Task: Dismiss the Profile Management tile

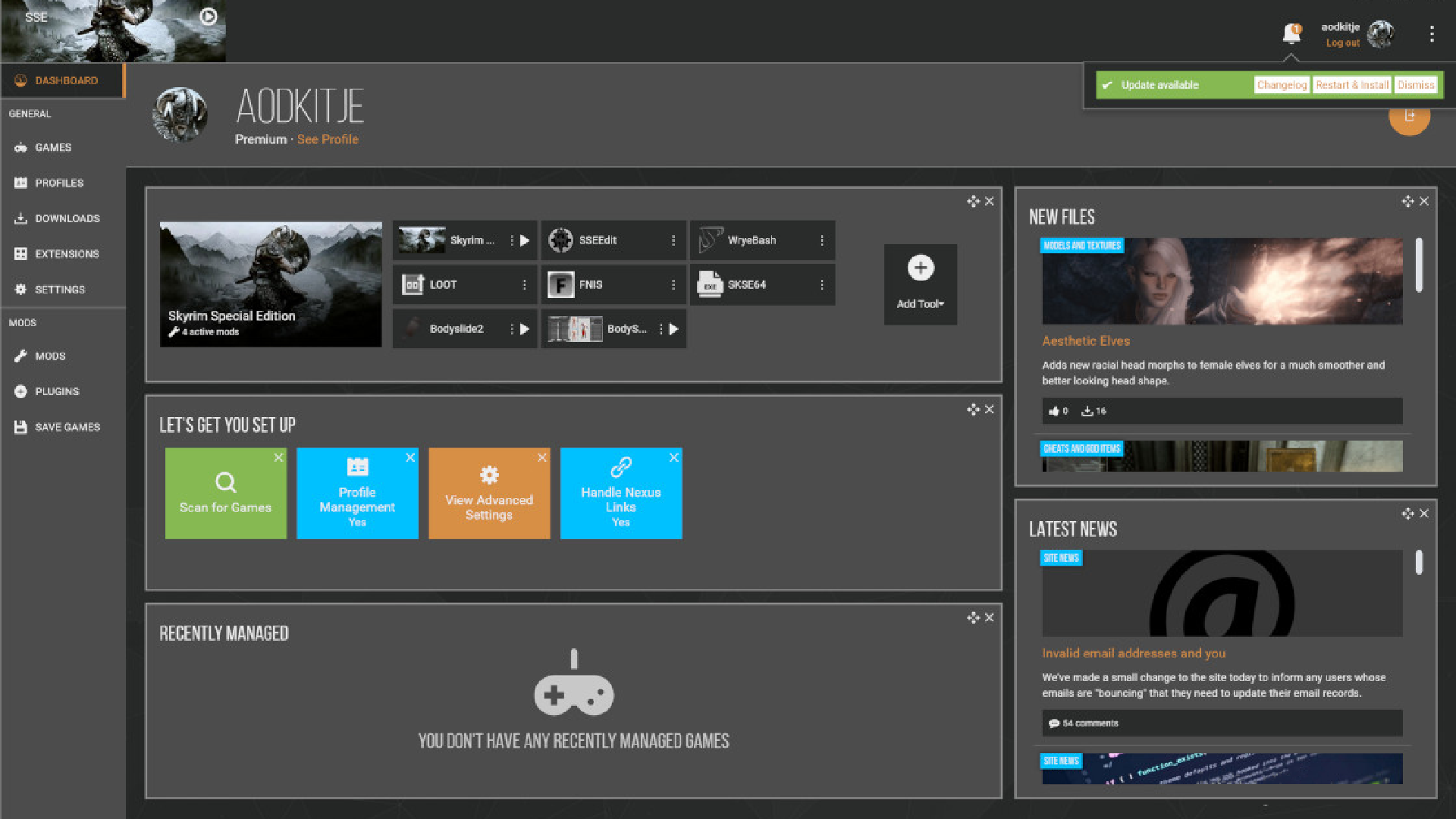Action: 410,457
